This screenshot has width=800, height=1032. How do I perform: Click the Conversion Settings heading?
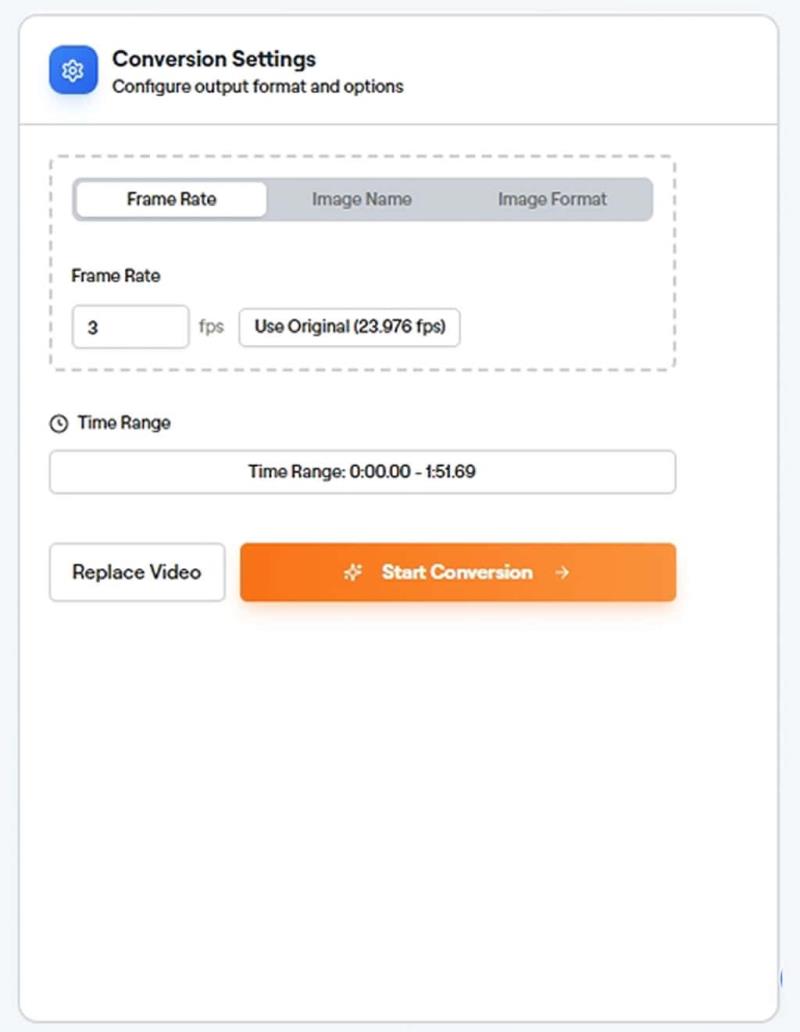point(214,59)
